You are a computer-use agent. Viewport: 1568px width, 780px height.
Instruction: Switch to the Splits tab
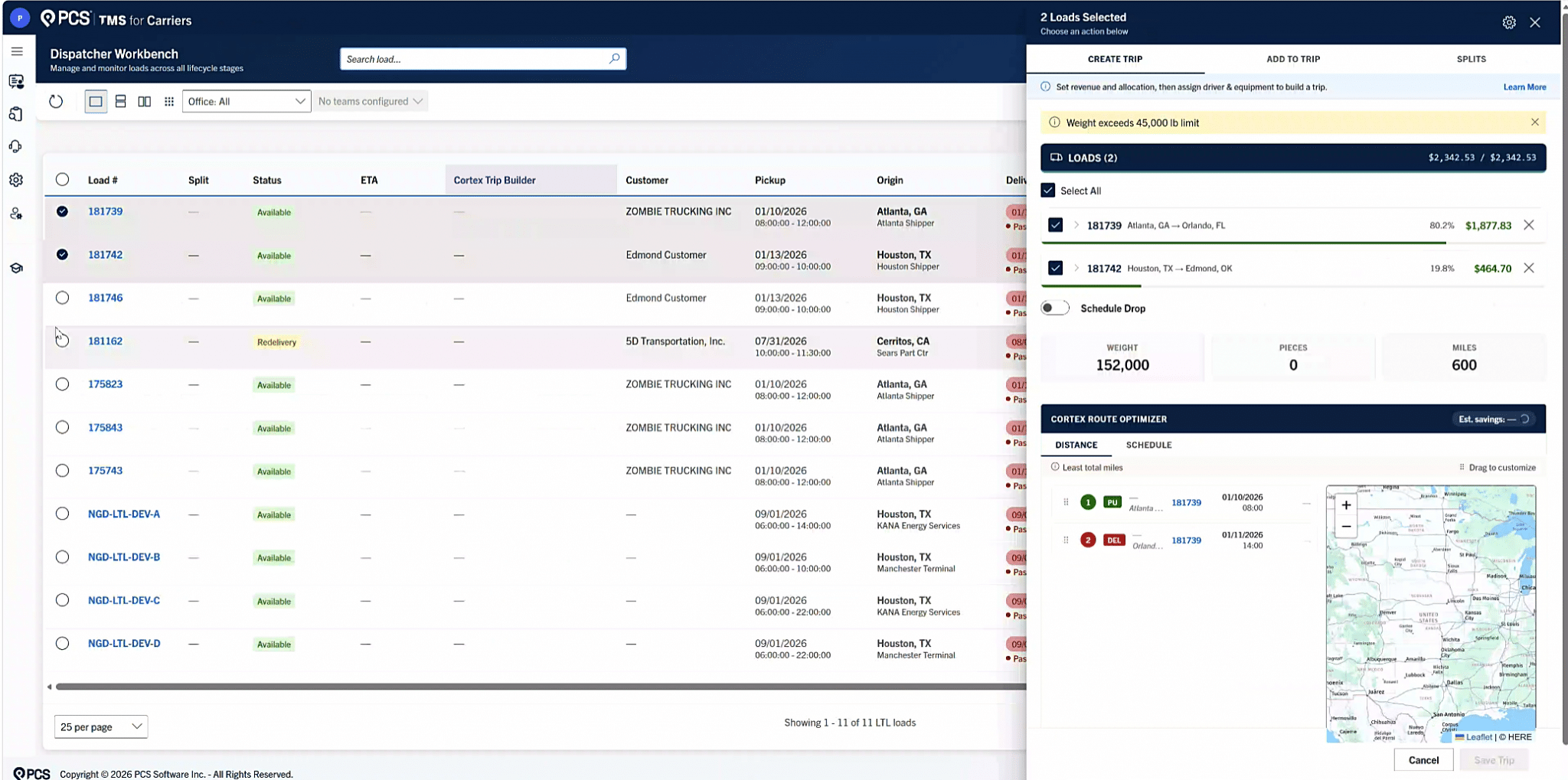tap(1471, 59)
